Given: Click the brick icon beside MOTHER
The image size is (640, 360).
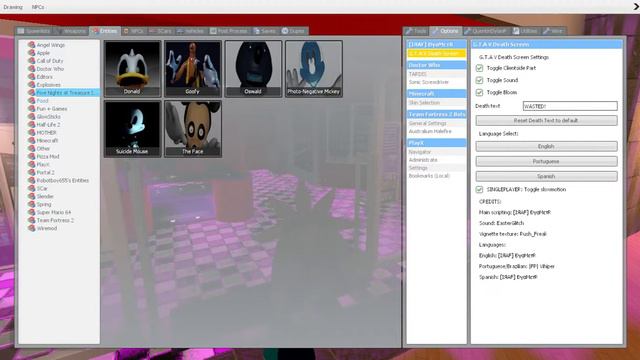Looking at the screenshot, I should point(31,133).
